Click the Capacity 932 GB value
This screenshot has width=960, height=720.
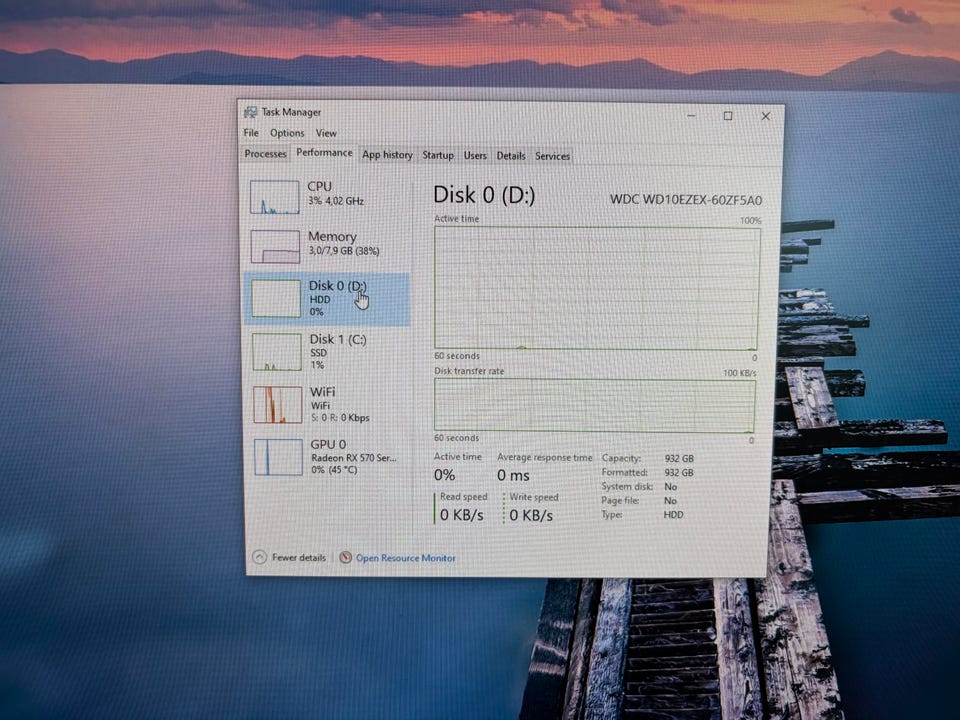pyautogui.click(x=679, y=459)
